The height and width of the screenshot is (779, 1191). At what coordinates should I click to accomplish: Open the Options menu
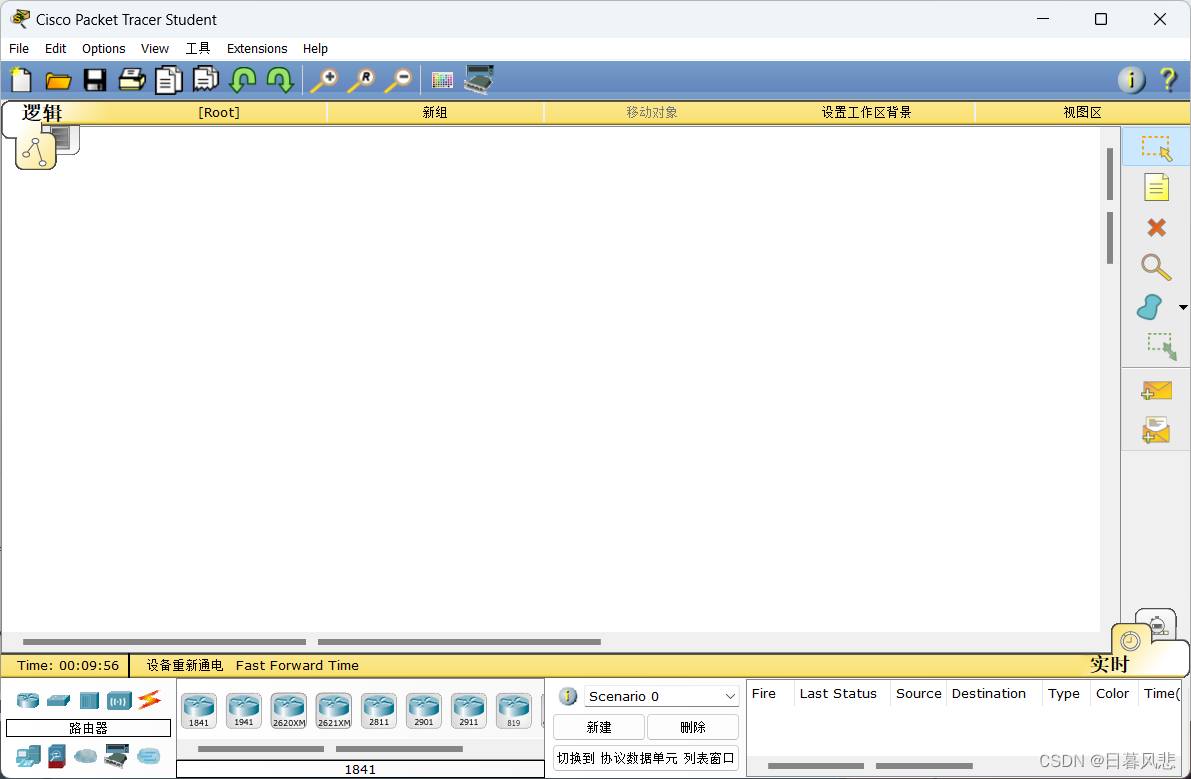coord(103,49)
